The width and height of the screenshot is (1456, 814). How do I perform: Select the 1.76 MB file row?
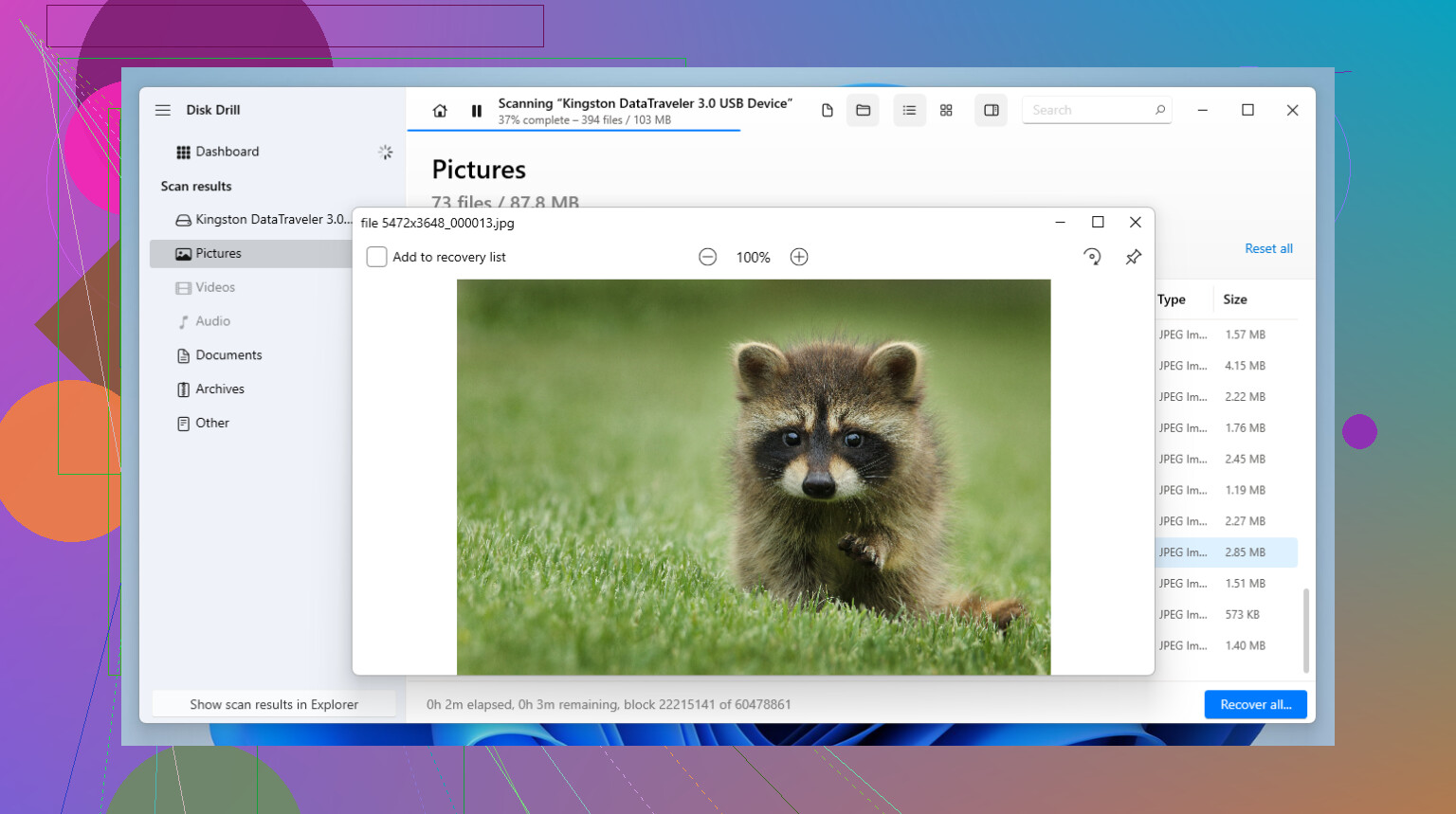pos(1226,428)
